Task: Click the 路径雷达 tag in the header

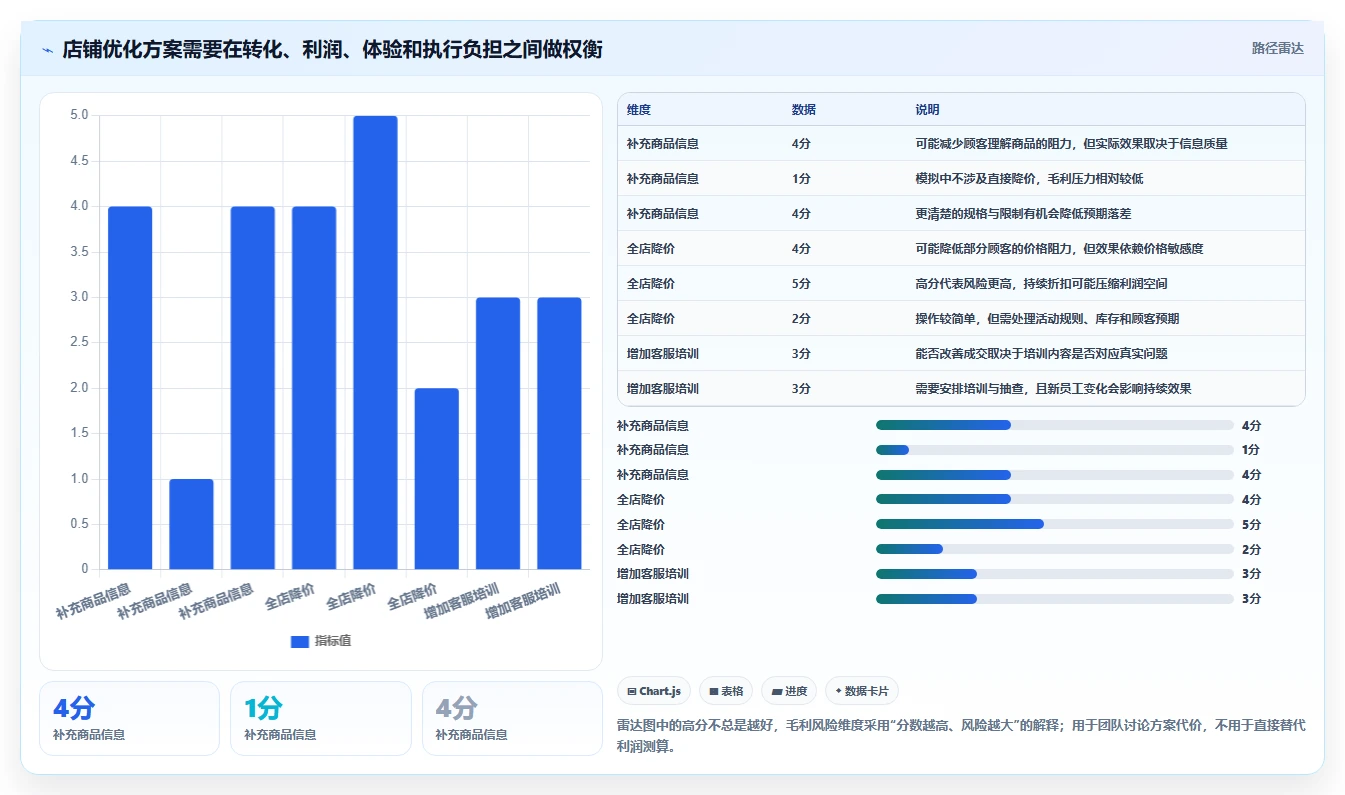Action: pos(1278,48)
